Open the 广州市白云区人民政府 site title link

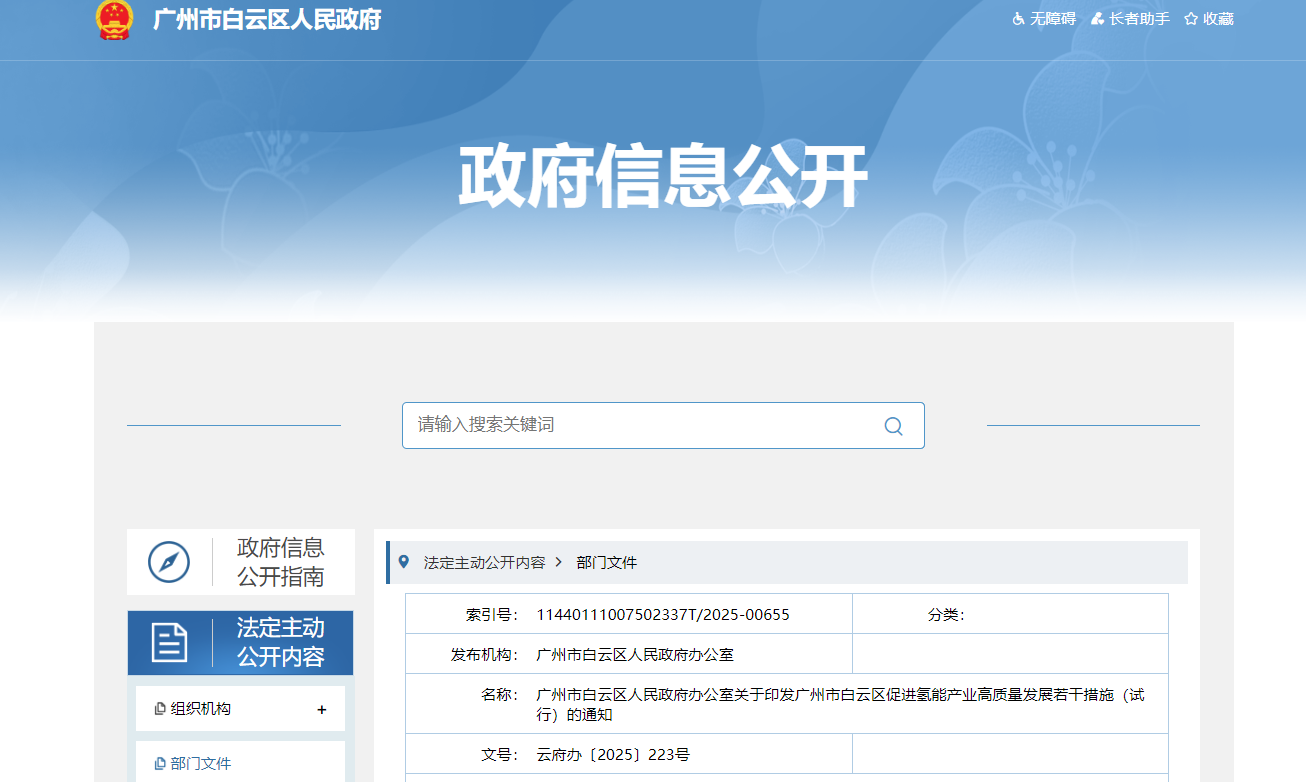(266, 20)
